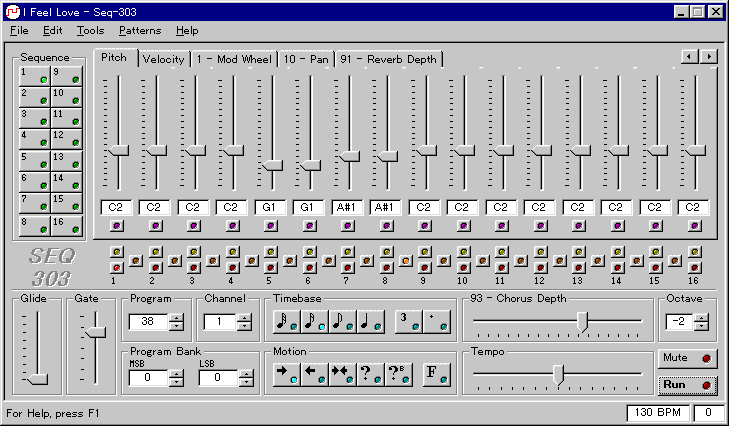Screen dimensions: 729x426
Task: Set motion to random '?8' mode
Action: [398, 375]
